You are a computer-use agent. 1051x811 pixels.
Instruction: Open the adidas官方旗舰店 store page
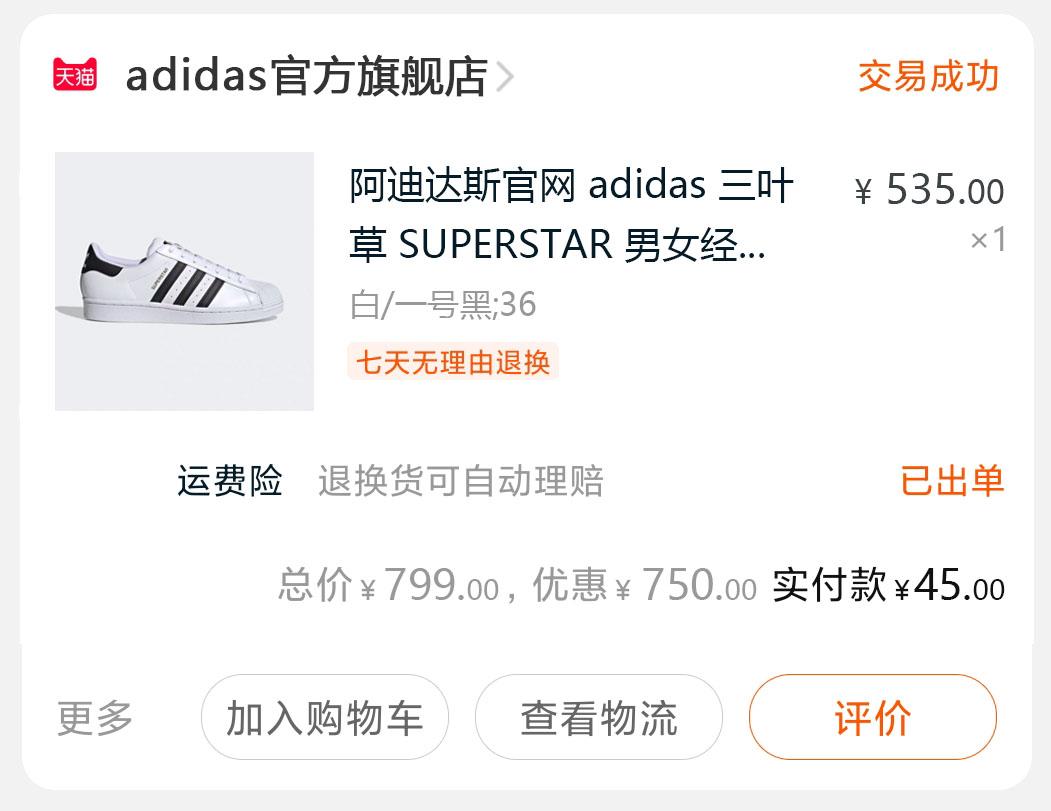tap(306, 77)
